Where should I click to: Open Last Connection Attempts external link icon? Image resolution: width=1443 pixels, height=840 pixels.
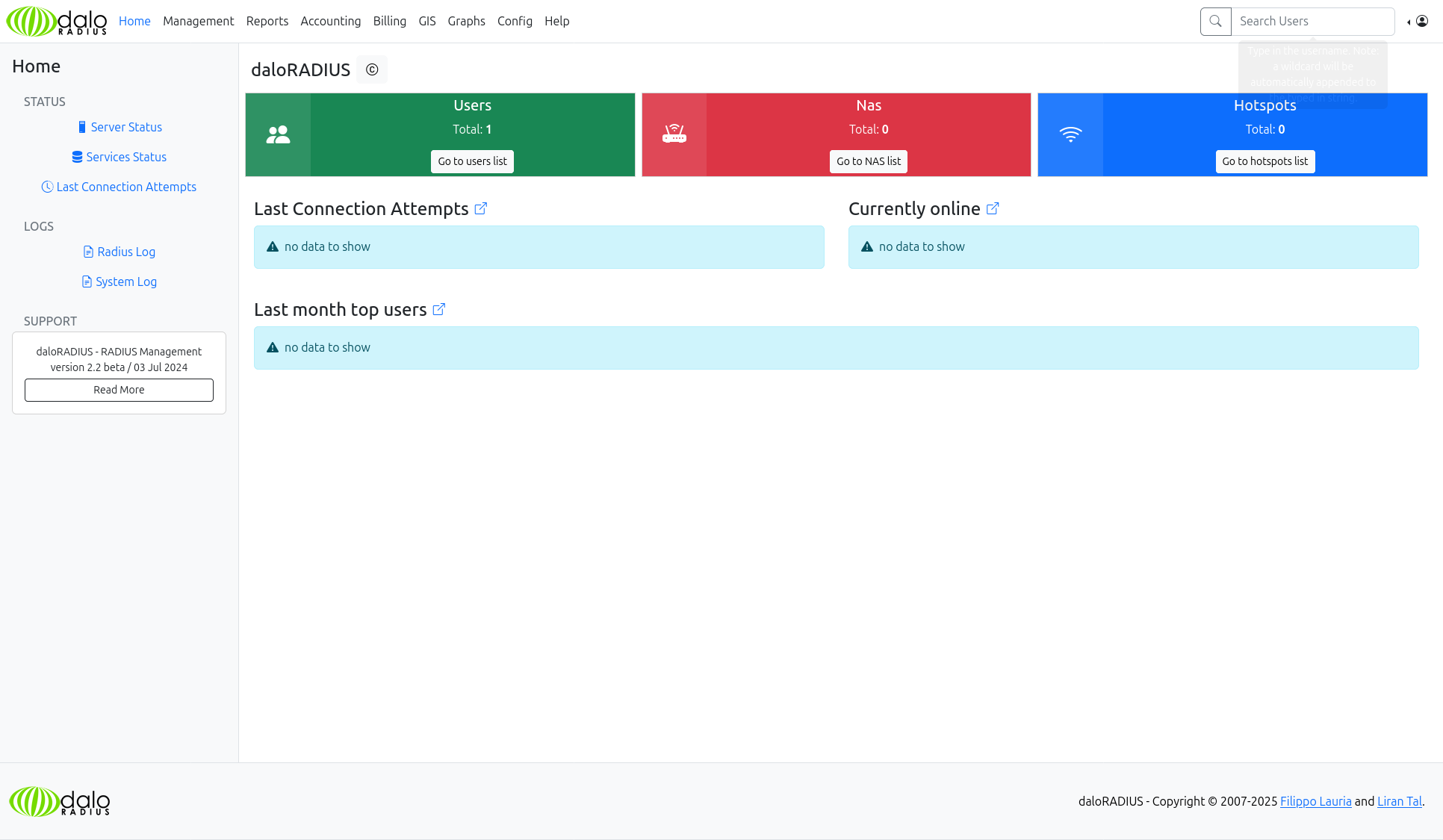(481, 209)
